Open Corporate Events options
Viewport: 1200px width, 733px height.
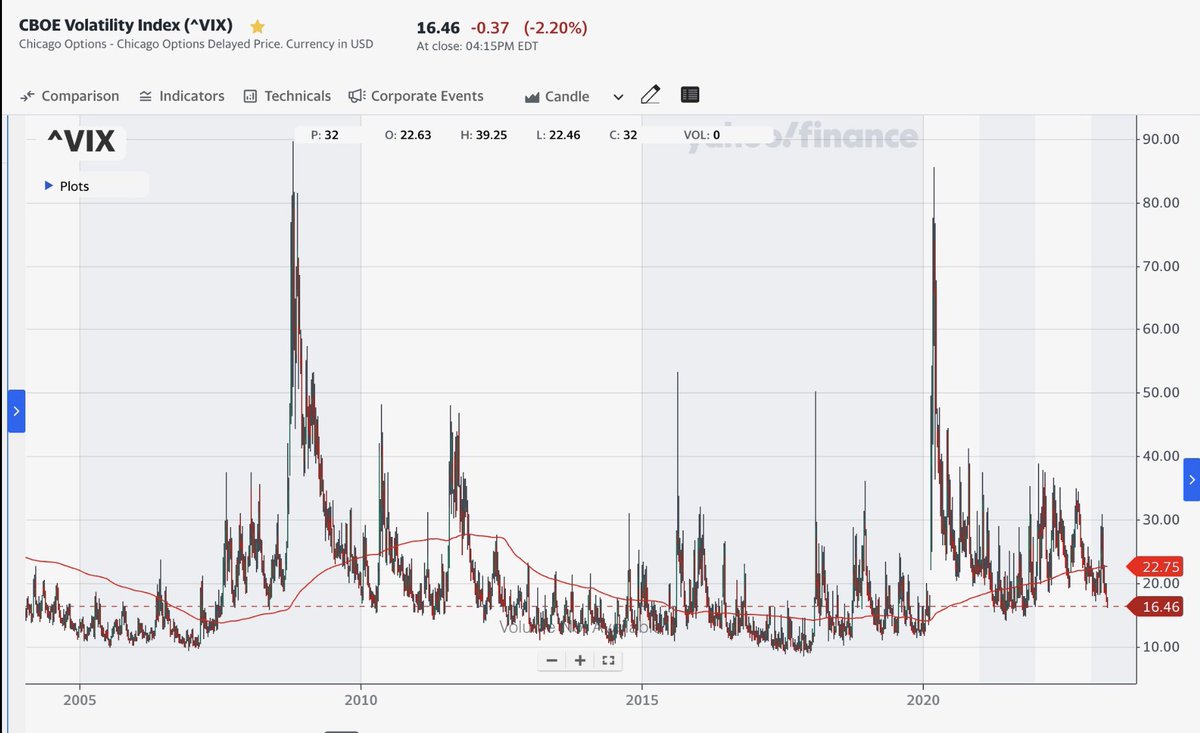[x=416, y=96]
